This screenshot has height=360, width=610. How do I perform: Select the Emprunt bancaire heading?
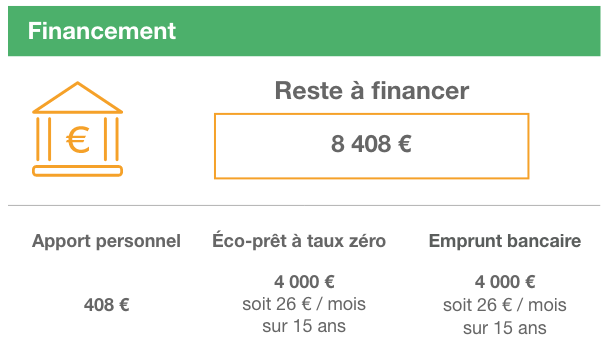(505, 241)
